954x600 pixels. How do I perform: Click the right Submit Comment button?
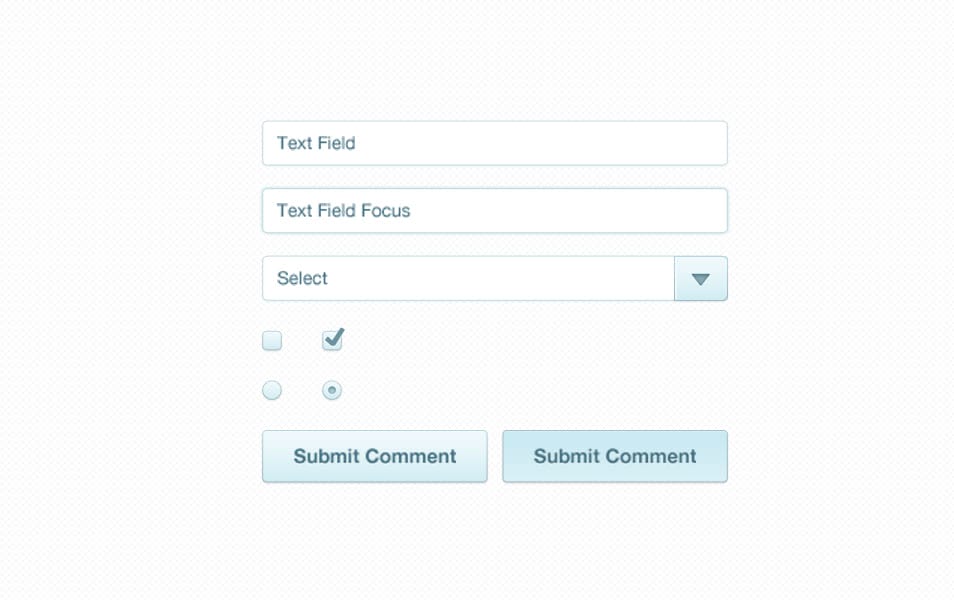614,456
